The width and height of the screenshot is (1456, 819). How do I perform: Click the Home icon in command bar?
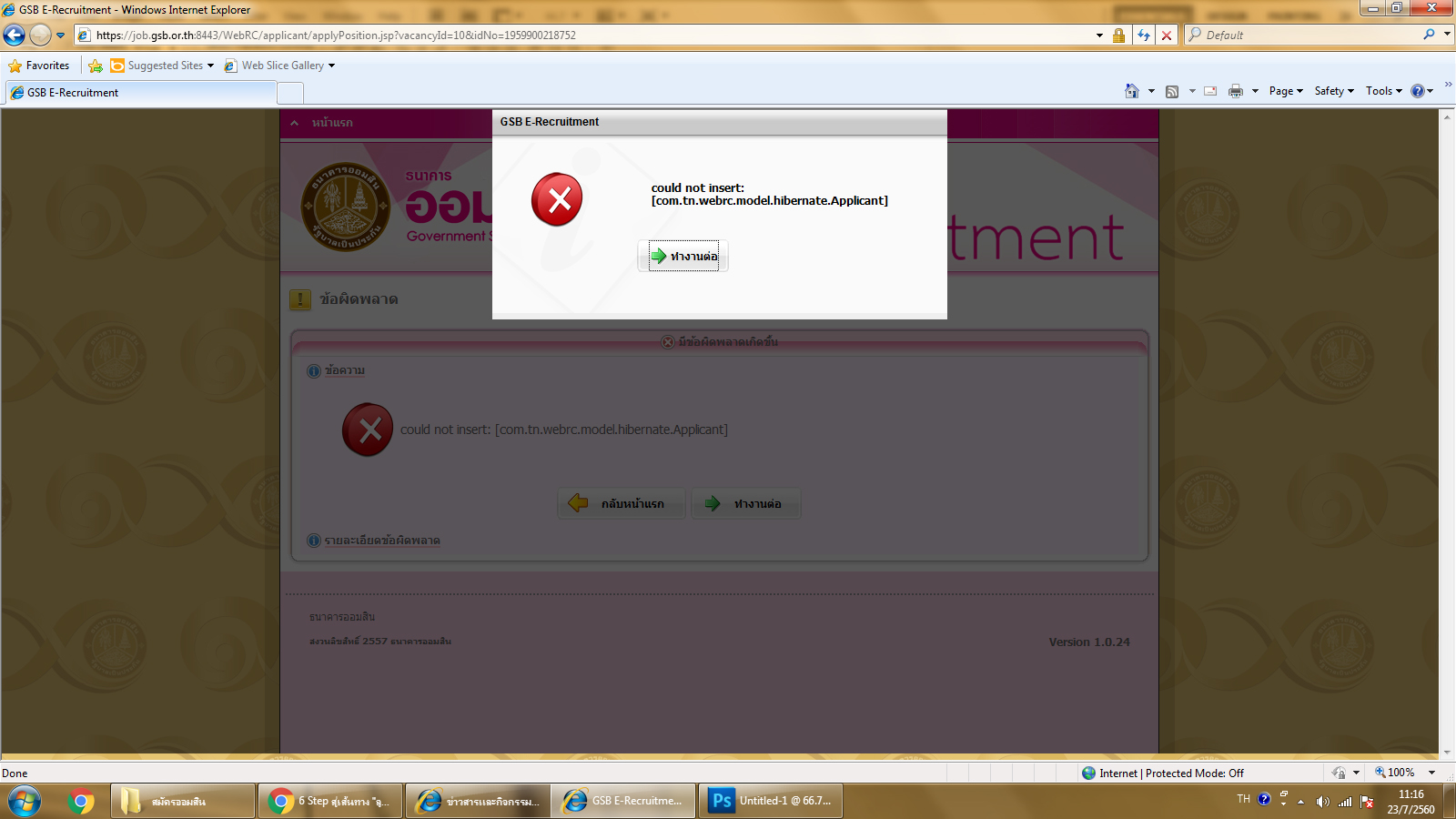point(1132,91)
